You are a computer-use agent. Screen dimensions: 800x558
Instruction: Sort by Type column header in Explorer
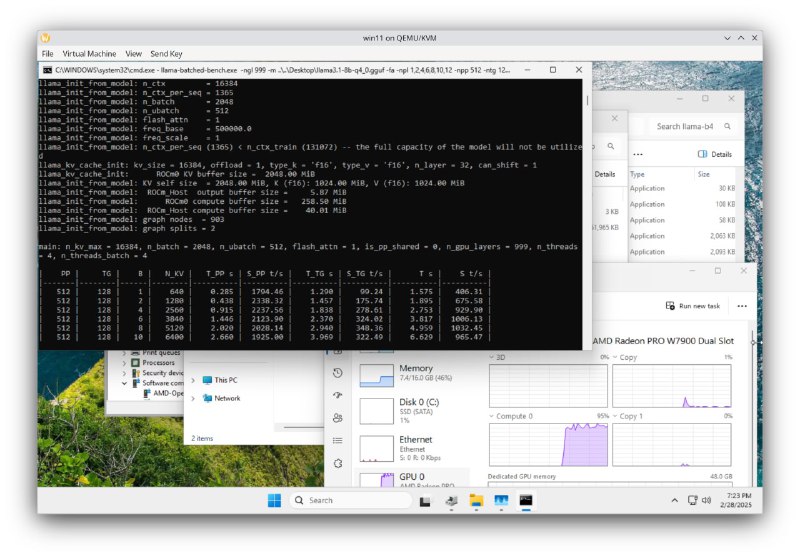click(x=637, y=174)
